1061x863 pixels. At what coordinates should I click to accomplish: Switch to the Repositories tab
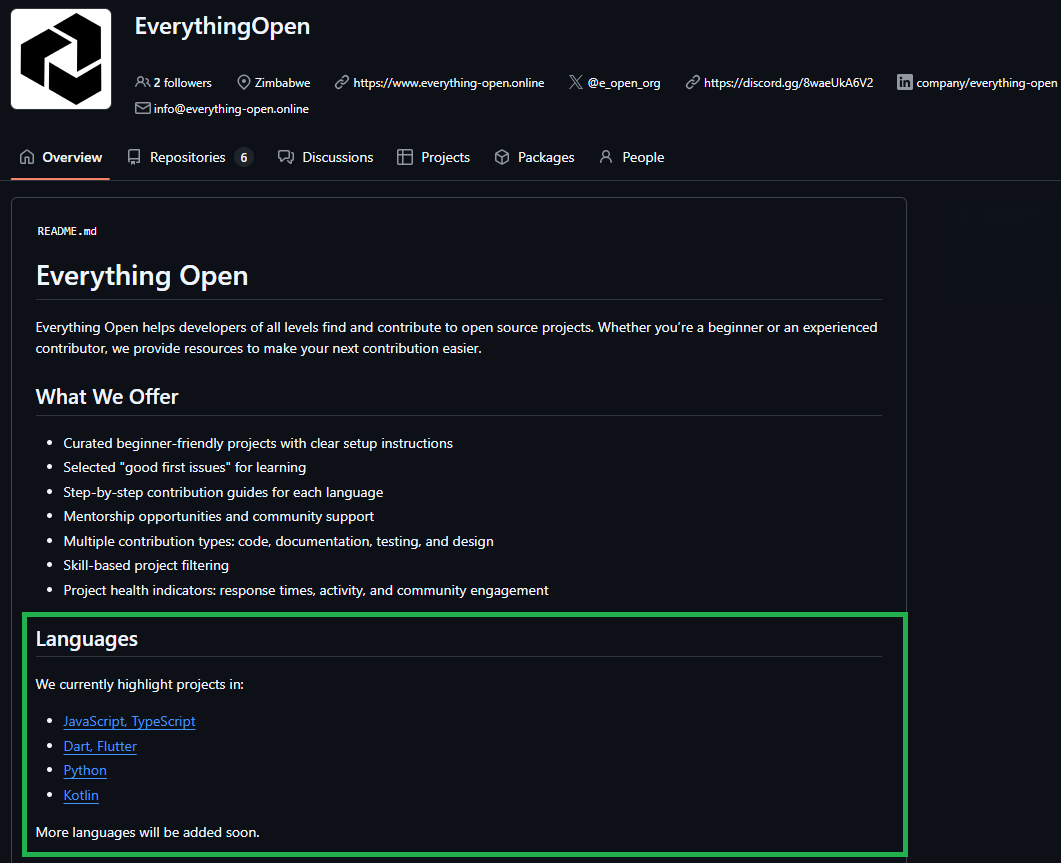click(x=189, y=157)
